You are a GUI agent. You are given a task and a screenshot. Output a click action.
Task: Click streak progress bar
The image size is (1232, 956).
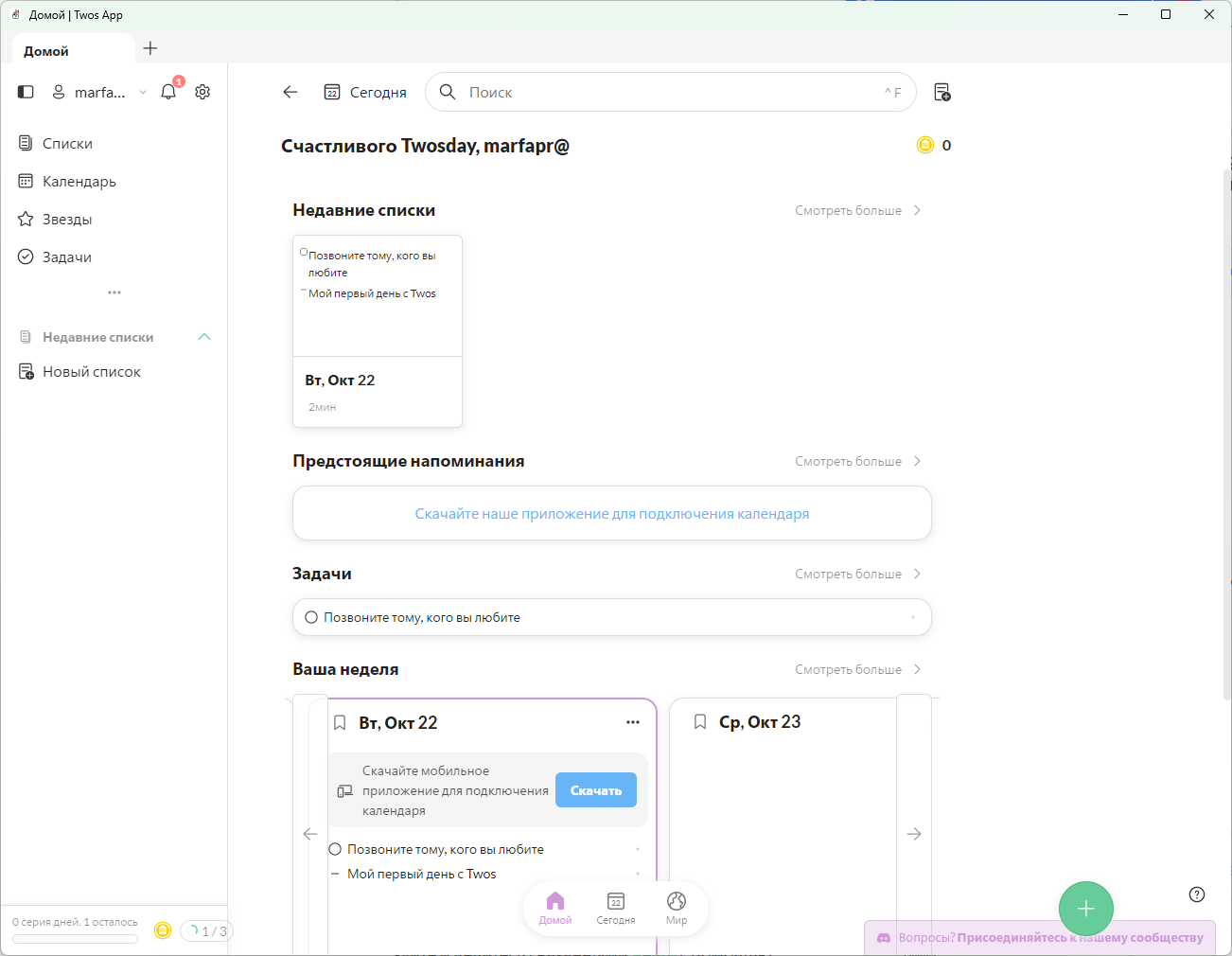(x=76, y=939)
